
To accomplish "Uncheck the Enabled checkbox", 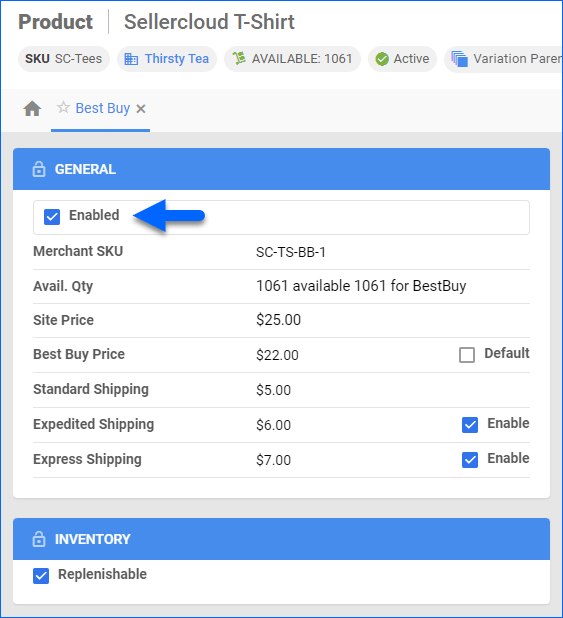I will click(x=52, y=217).
